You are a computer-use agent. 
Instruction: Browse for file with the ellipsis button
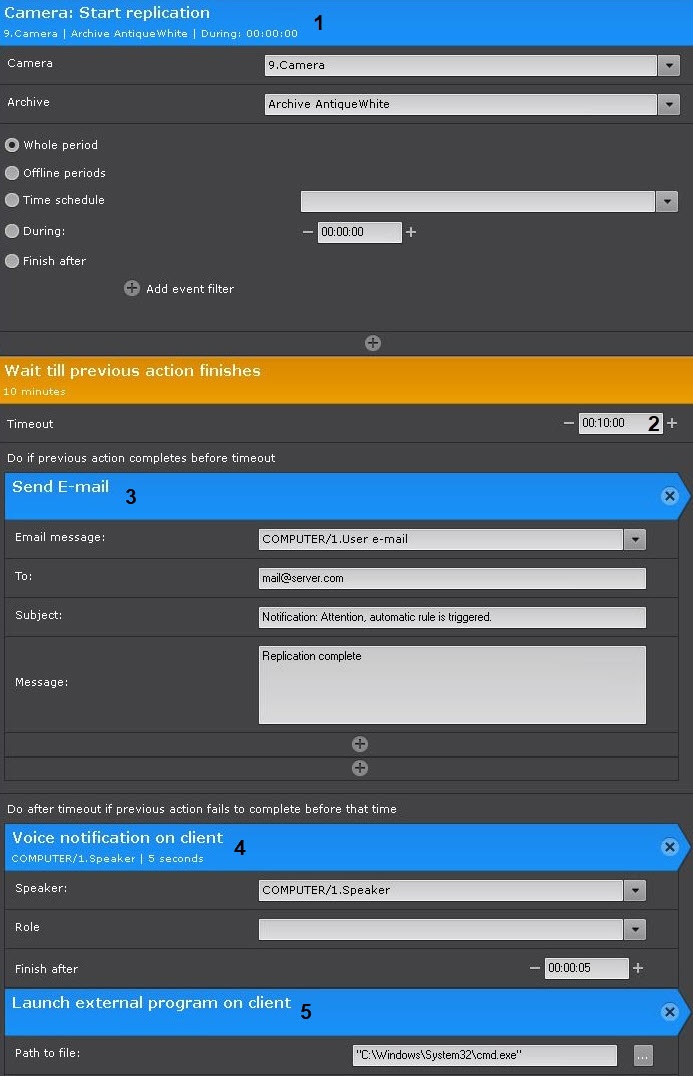pos(643,1055)
